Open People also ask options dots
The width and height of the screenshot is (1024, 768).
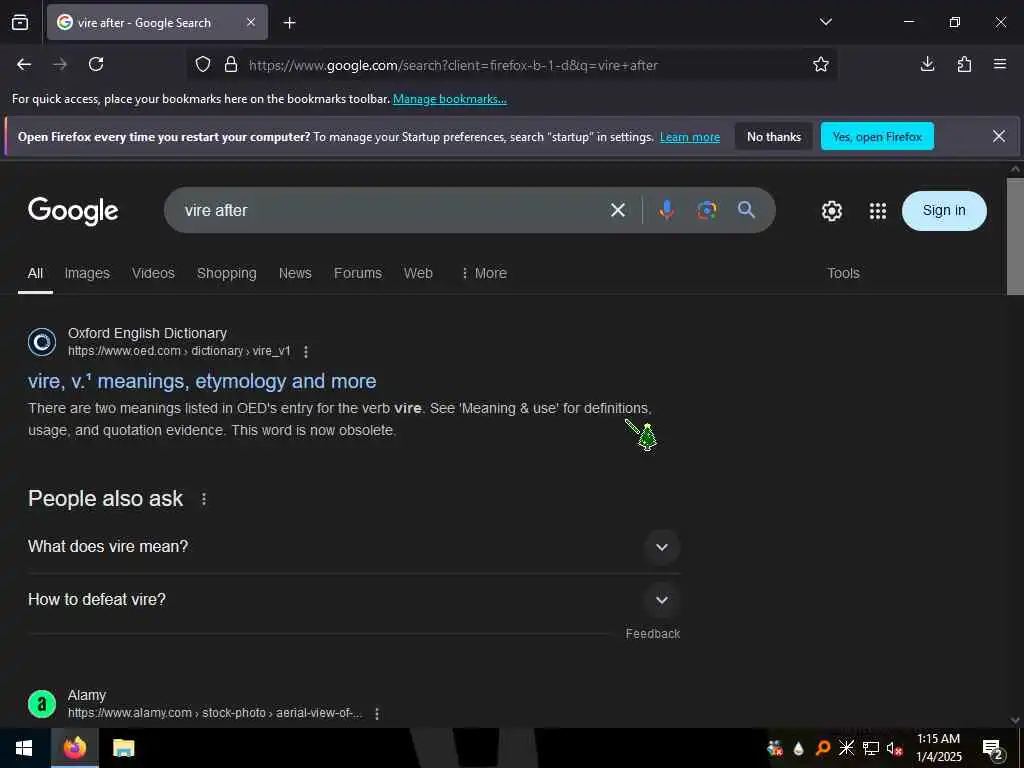tap(204, 499)
